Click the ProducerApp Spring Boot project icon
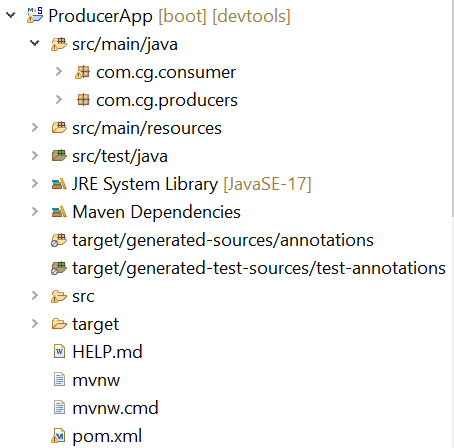454x448 pixels. [35, 15]
